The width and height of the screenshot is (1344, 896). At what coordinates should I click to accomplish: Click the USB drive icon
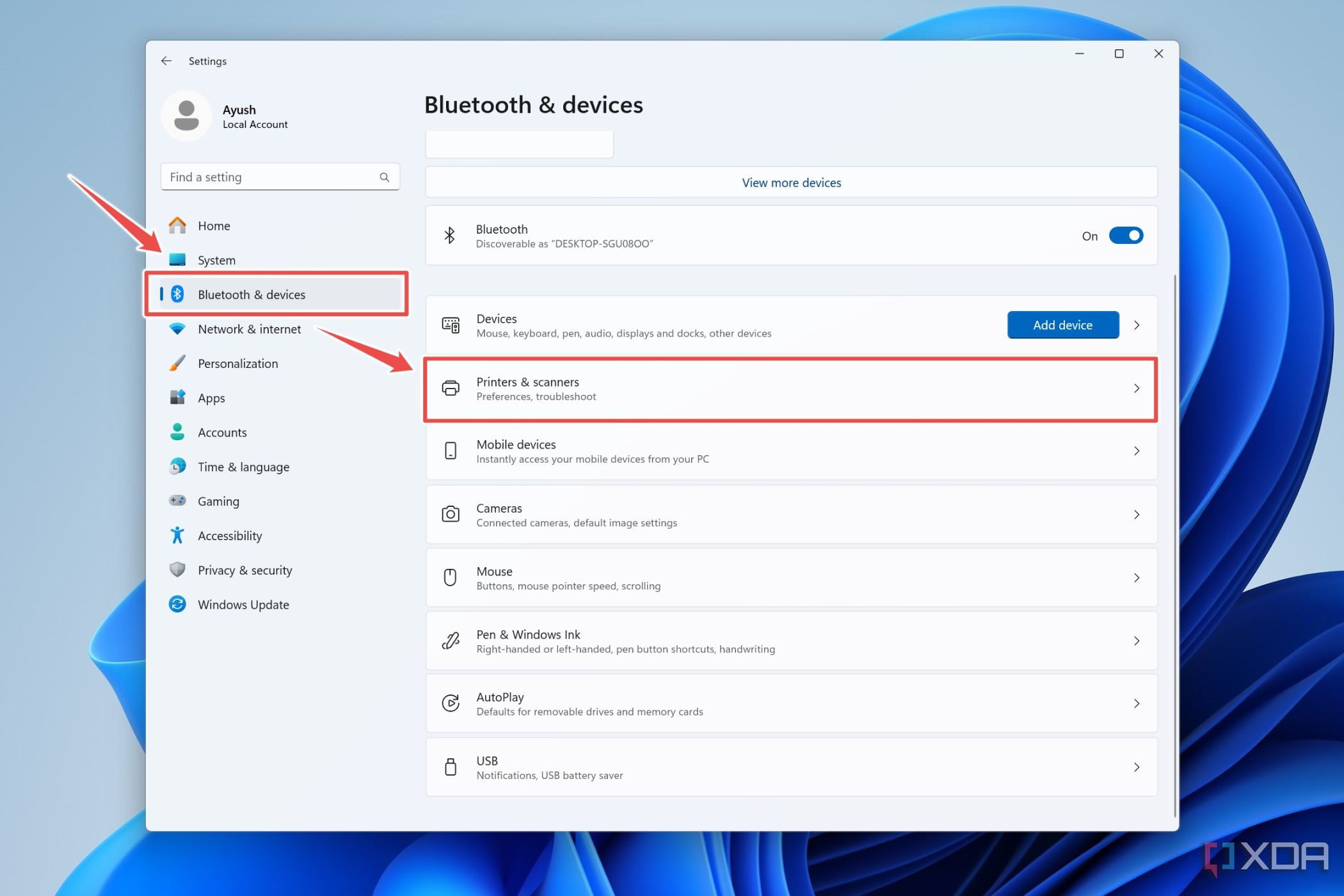[451, 767]
